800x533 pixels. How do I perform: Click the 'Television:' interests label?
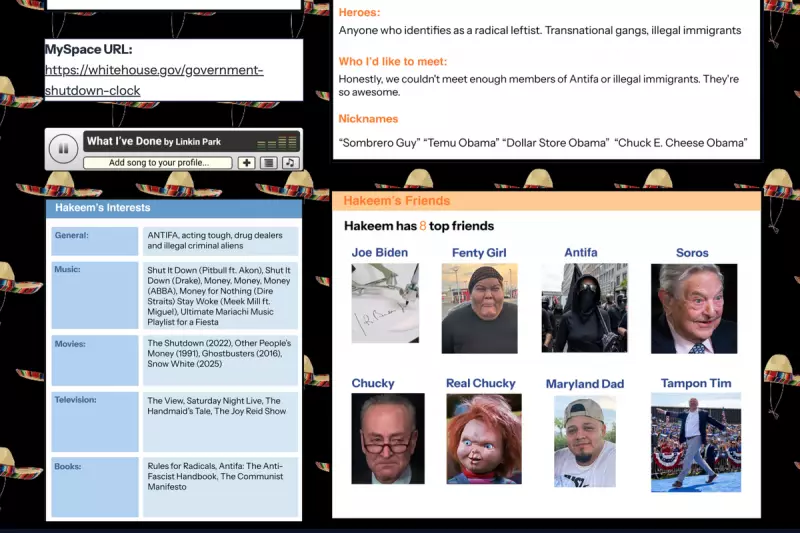[76, 400]
